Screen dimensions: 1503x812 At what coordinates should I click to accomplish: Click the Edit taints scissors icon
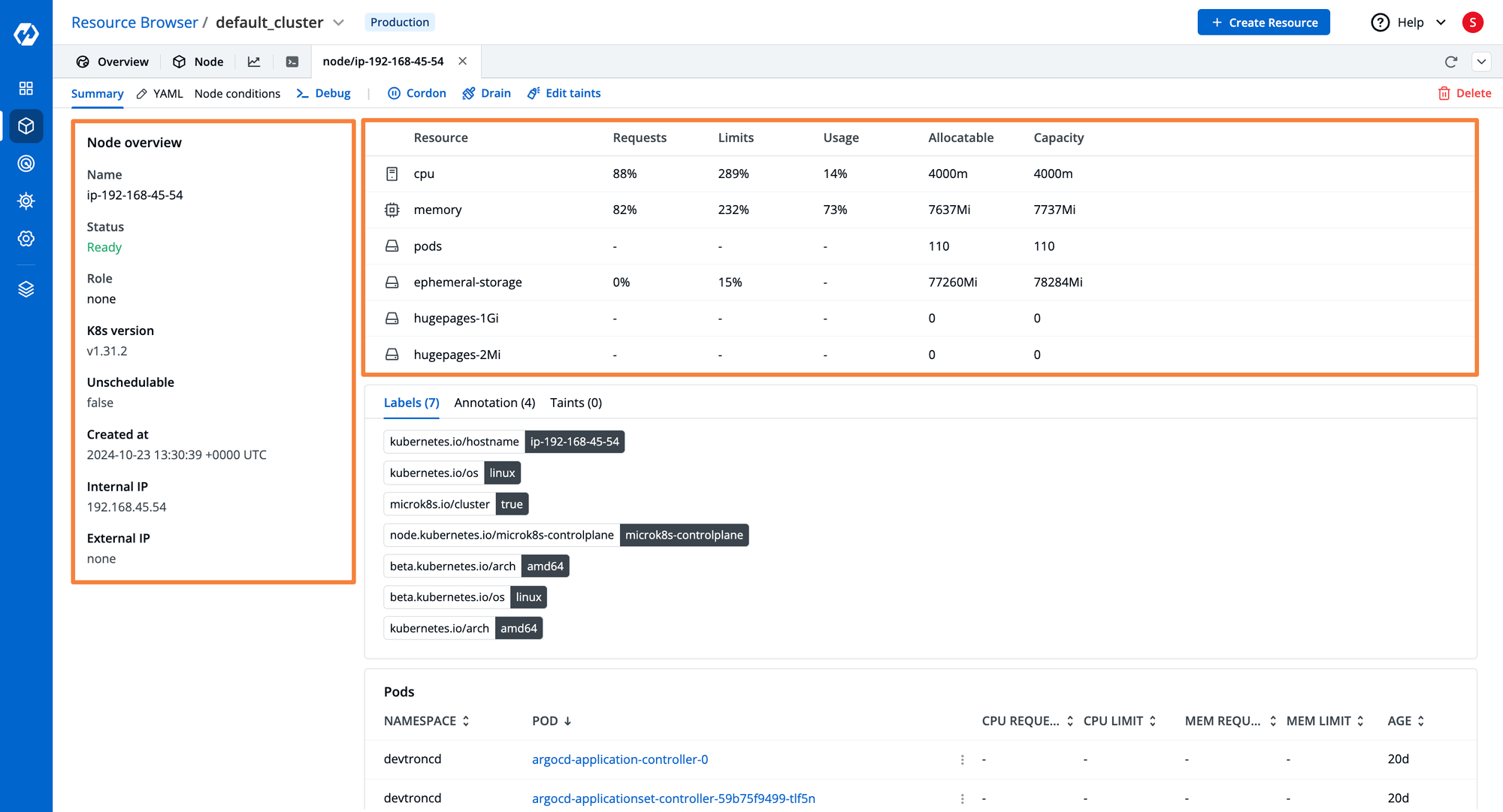point(534,92)
